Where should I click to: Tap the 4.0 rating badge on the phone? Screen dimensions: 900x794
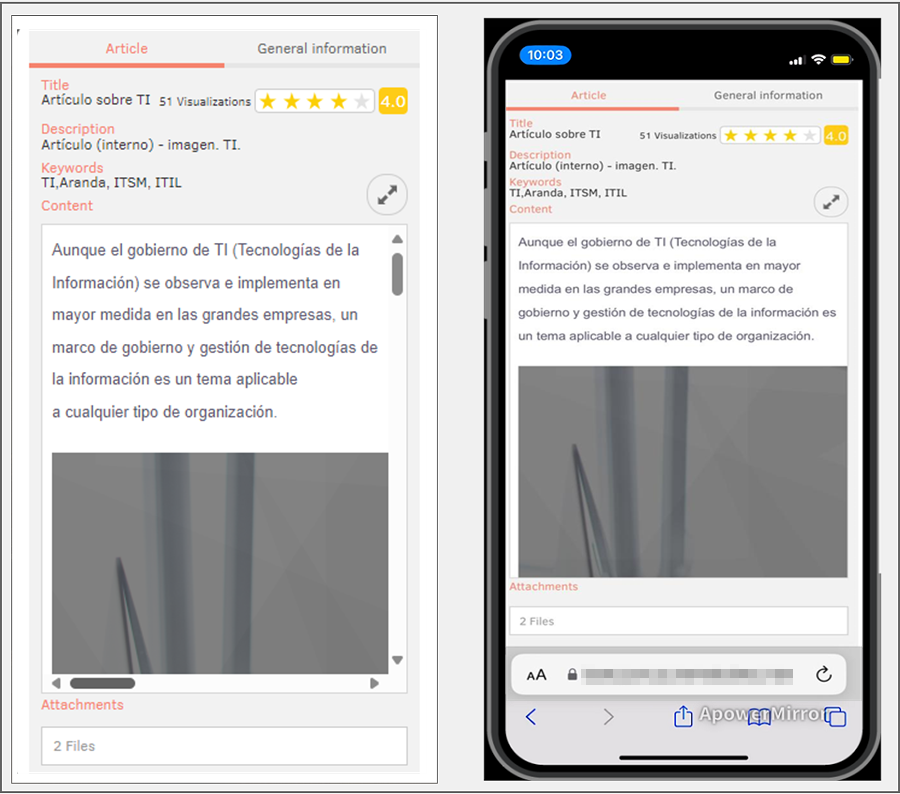pyautogui.click(x=836, y=136)
